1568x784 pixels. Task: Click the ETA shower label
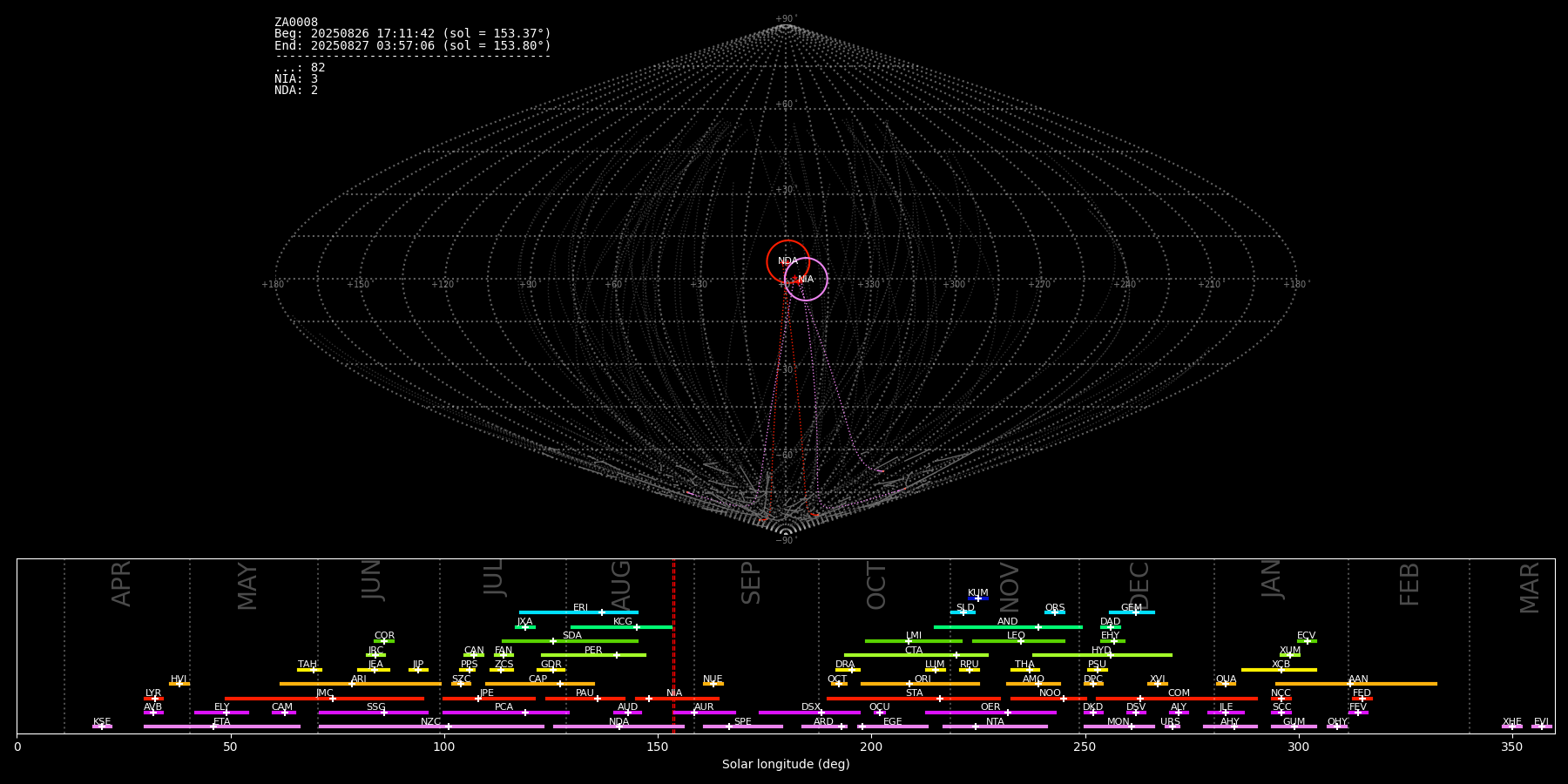pos(222,722)
